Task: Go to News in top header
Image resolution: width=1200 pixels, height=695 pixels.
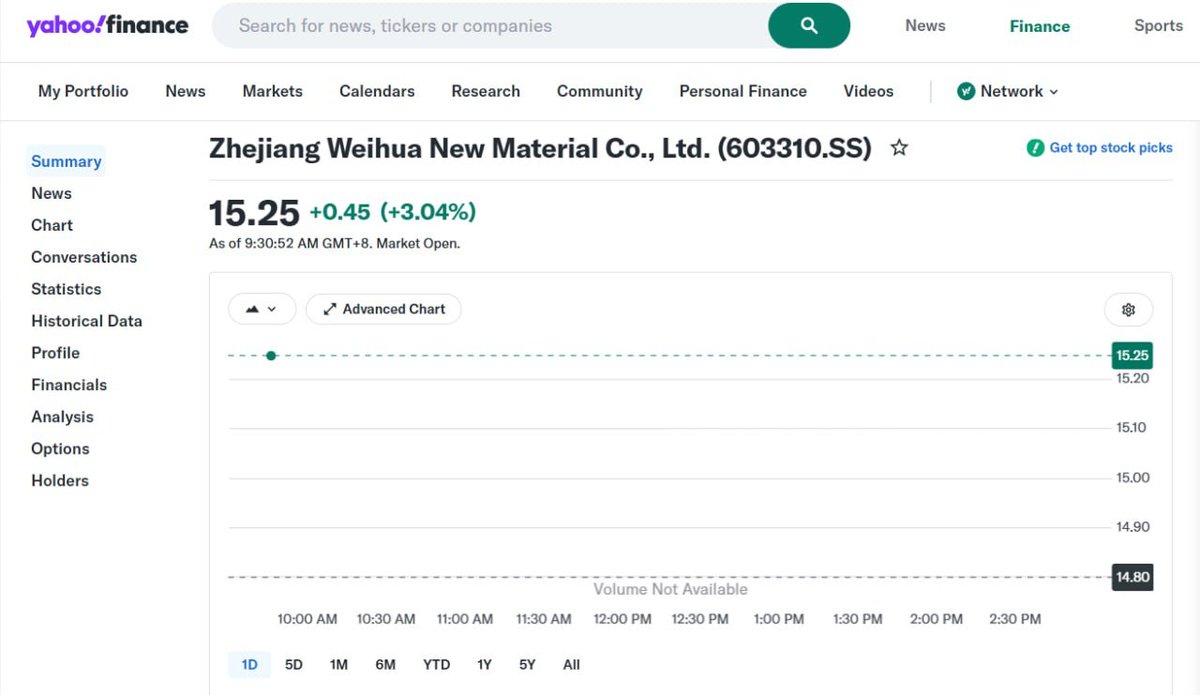Action: pyautogui.click(x=925, y=26)
